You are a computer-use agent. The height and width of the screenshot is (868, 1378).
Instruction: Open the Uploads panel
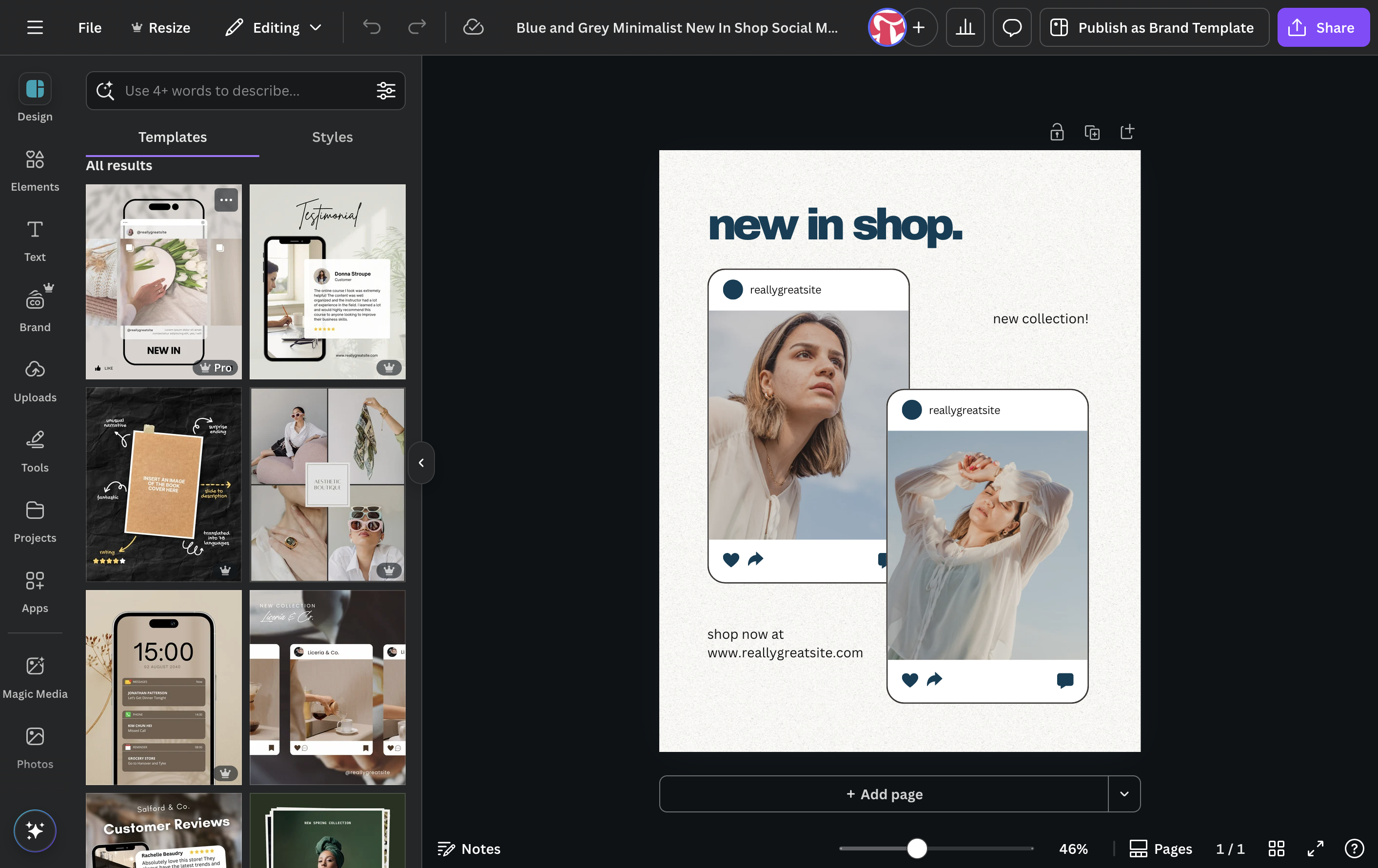click(x=35, y=381)
